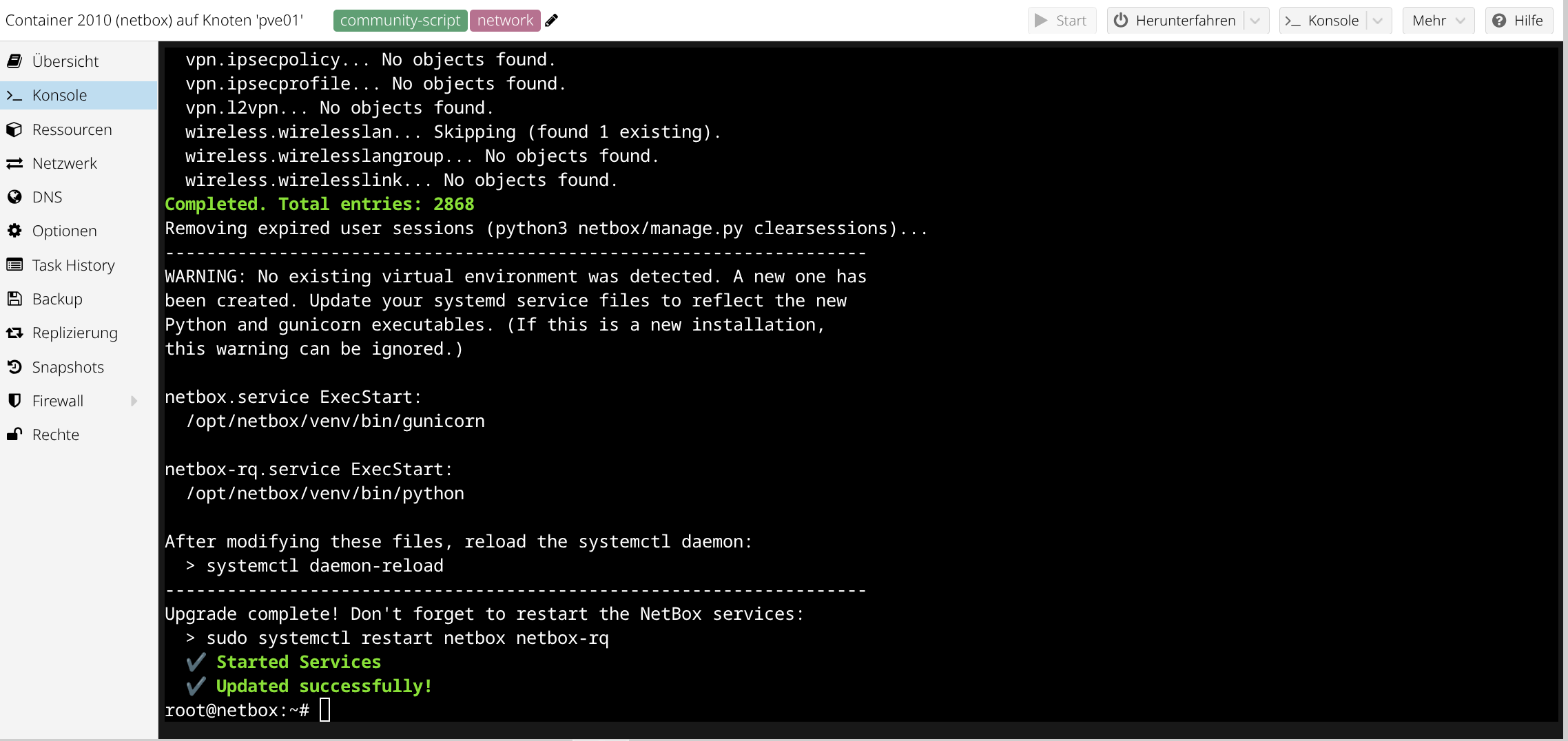Viewport: 1568px width, 741px height.
Task: Expand the Konsole button dropdown arrow
Action: 1378,21
